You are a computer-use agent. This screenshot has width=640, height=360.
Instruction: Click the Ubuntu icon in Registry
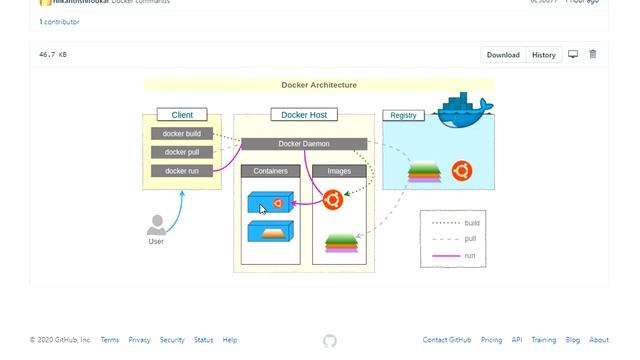click(x=462, y=171)
